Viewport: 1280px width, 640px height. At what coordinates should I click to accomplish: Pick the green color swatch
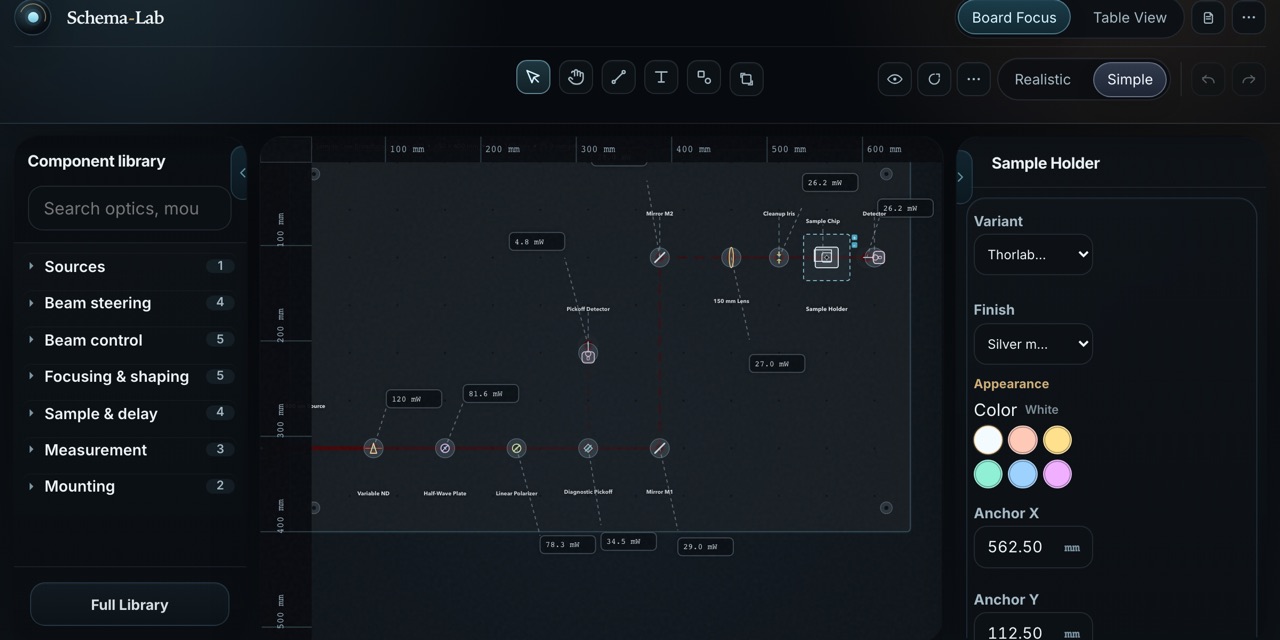[988, 474]
